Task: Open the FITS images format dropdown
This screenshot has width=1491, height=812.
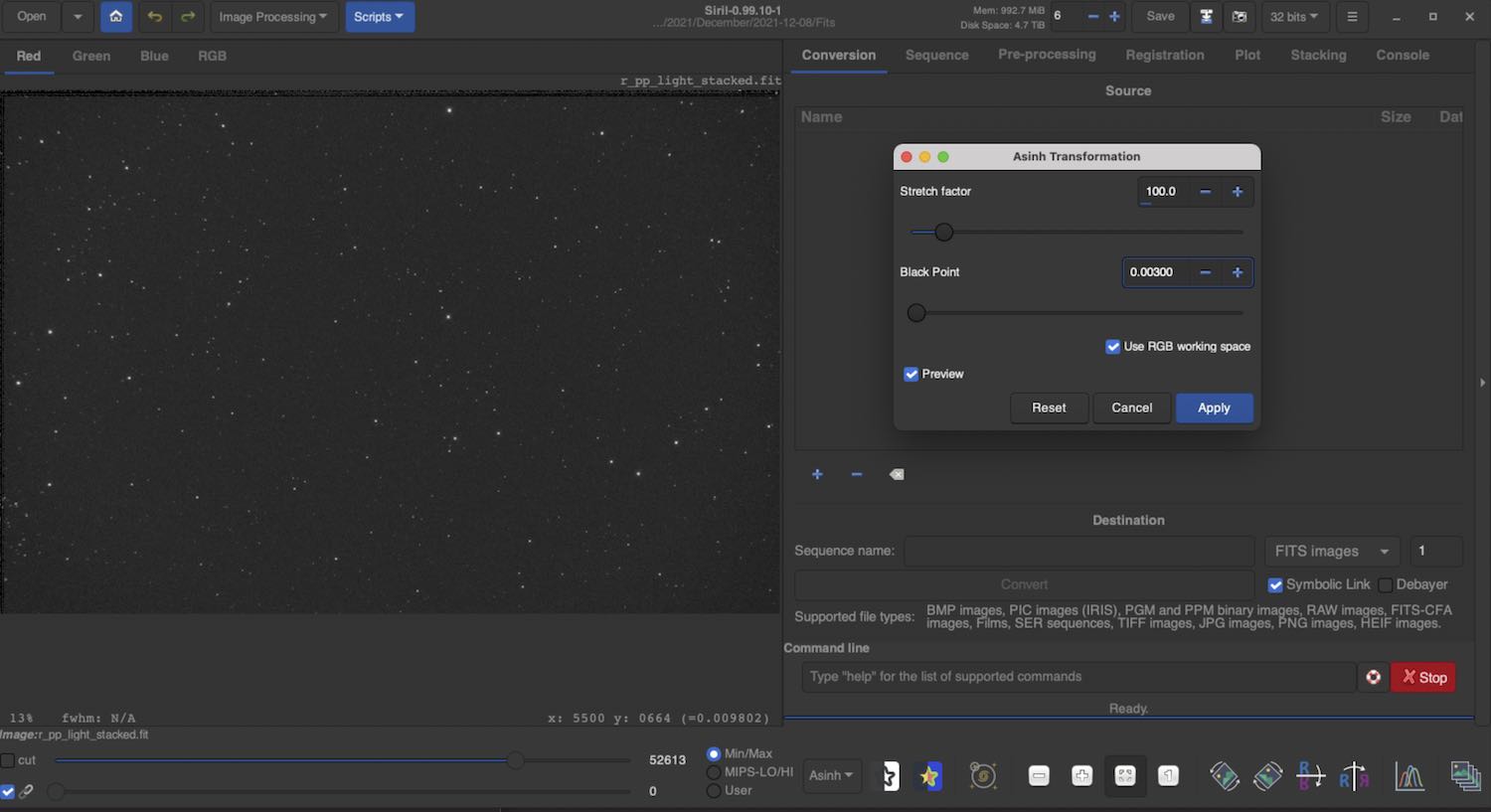Action: (x=1331, y=552)
